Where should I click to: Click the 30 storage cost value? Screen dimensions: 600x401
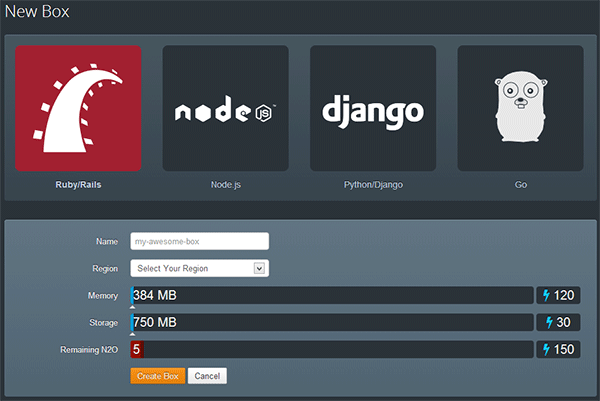(564, 323)
